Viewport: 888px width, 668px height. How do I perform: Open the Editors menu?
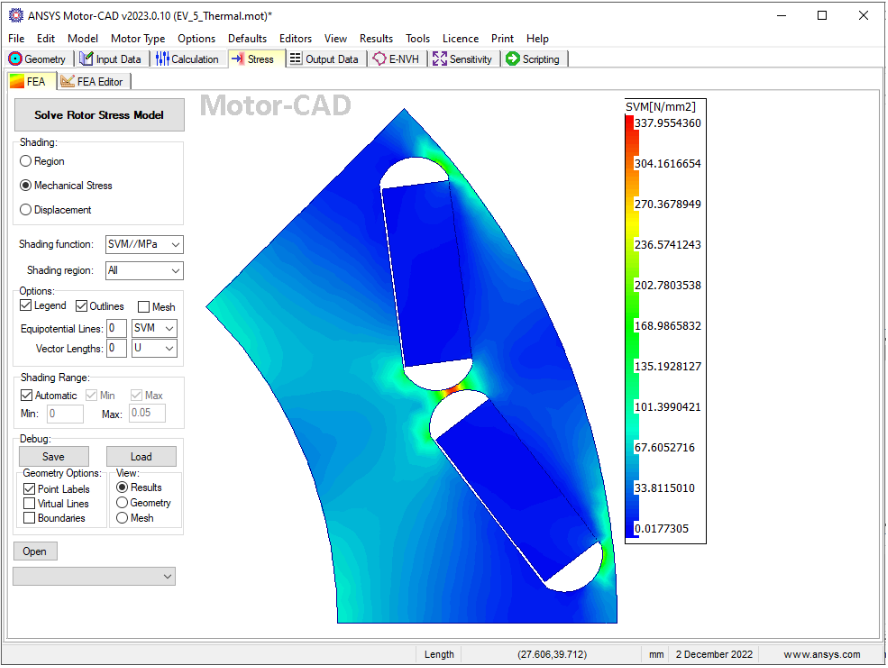point(296,38)
